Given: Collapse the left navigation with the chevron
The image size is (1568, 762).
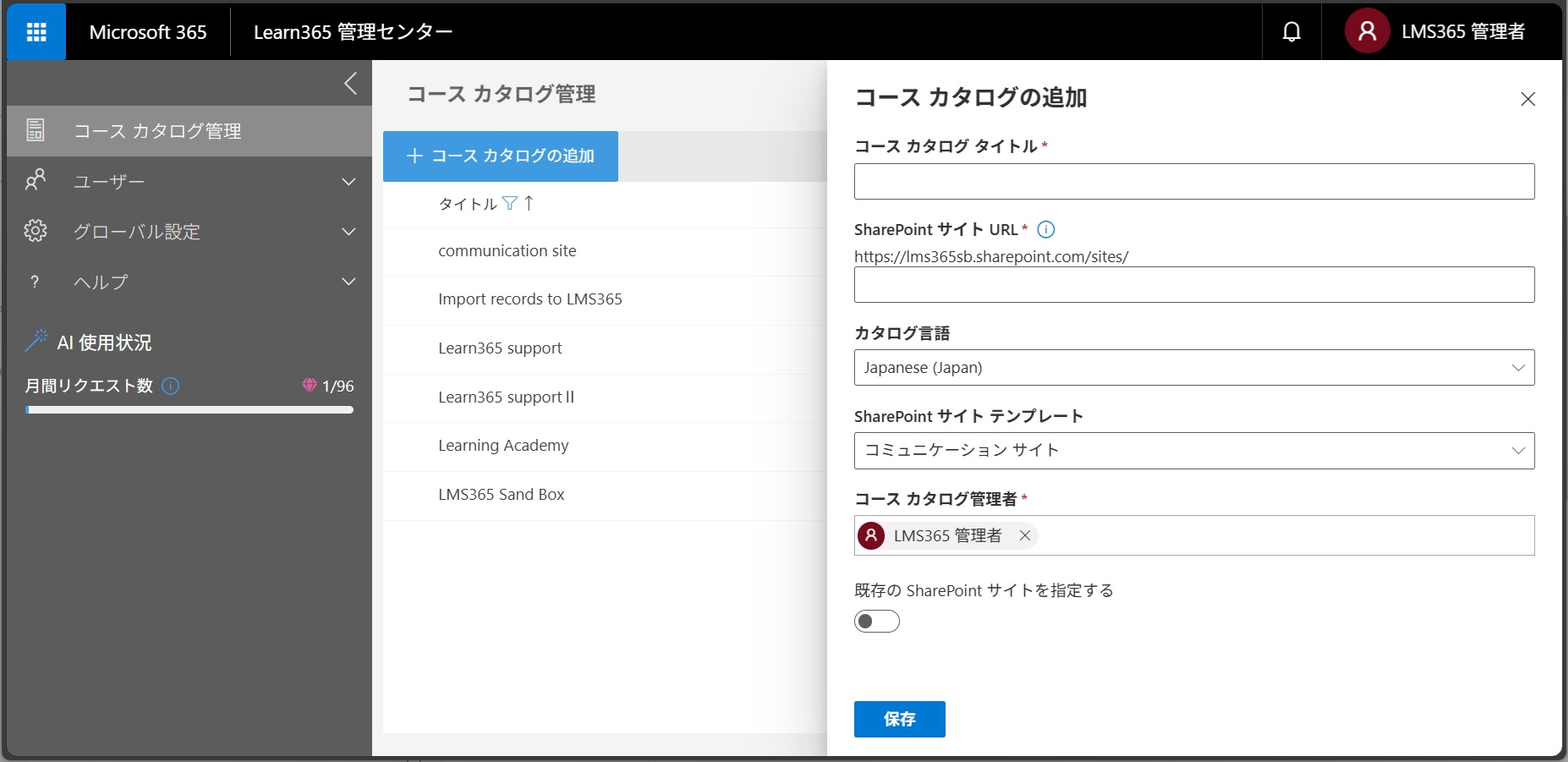Looking at the screenshot, I should [350, 83].
